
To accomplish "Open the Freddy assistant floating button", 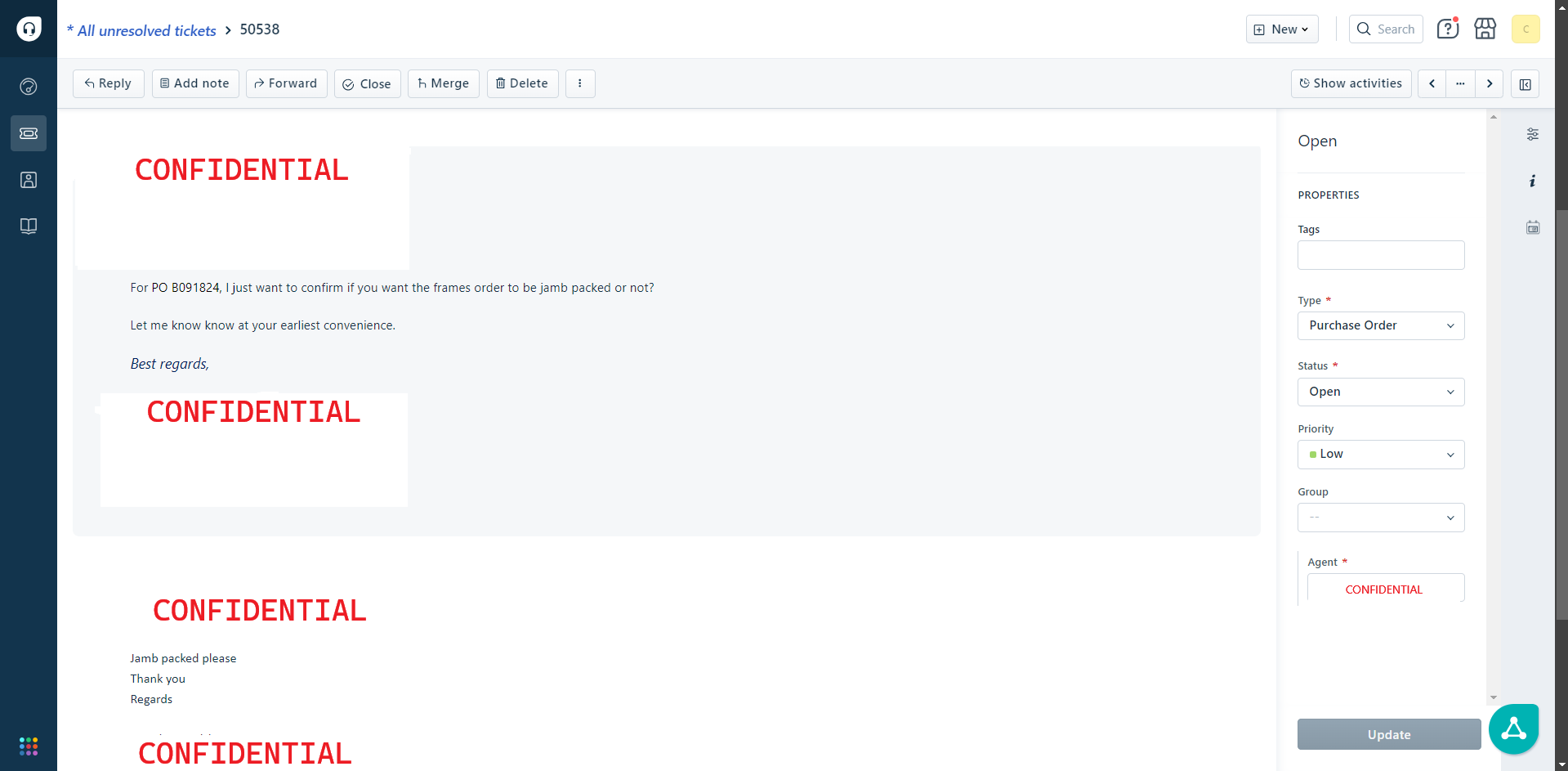I will click(x=1514, y=728).
